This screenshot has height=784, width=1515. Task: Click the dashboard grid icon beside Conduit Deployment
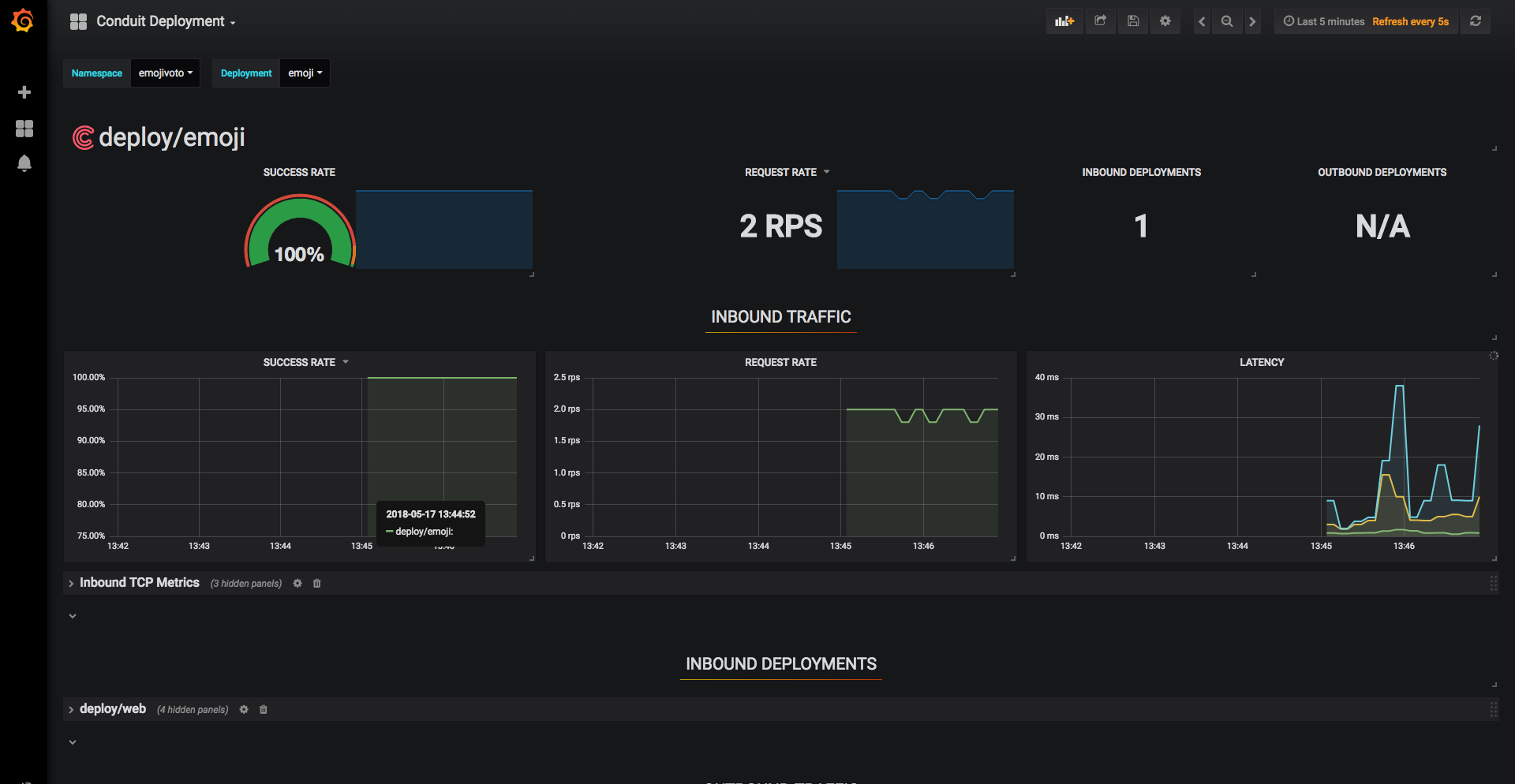click(78, 21)
